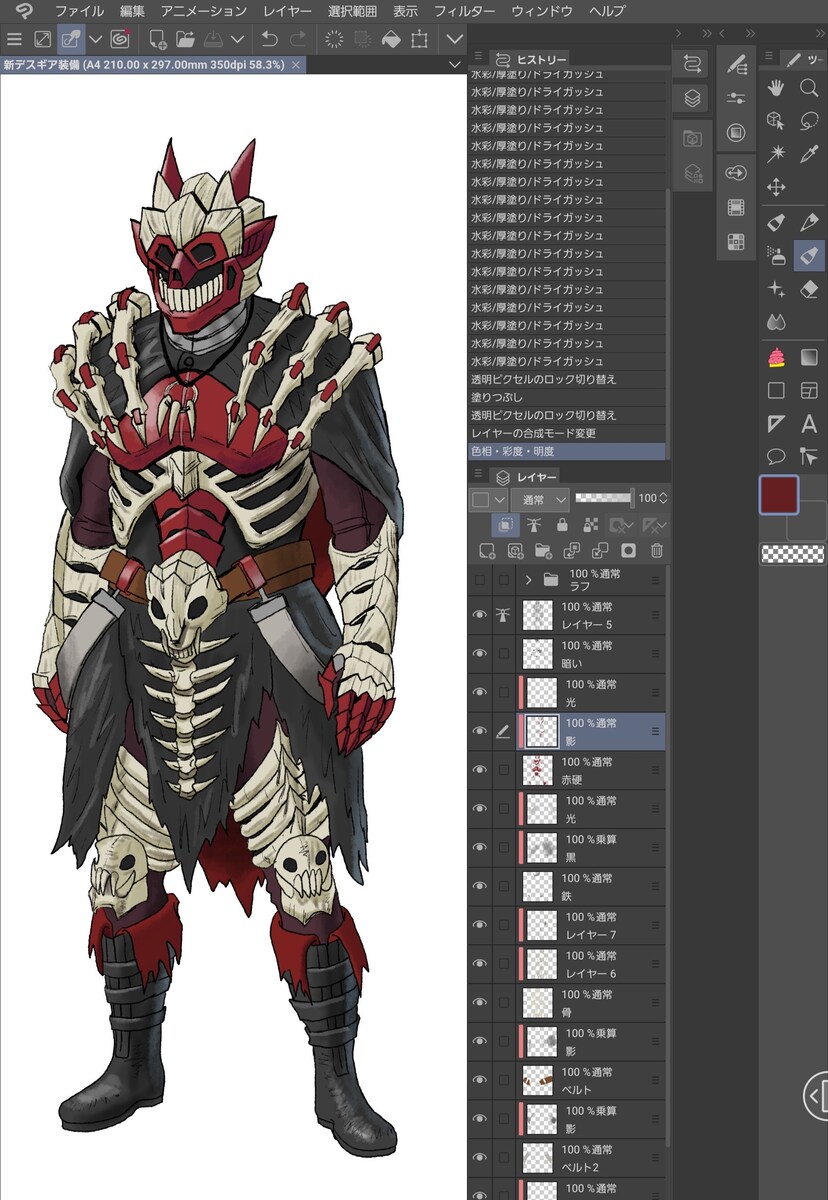
Task: Select the dark red main color swatch
Action: tap(779, 495)
